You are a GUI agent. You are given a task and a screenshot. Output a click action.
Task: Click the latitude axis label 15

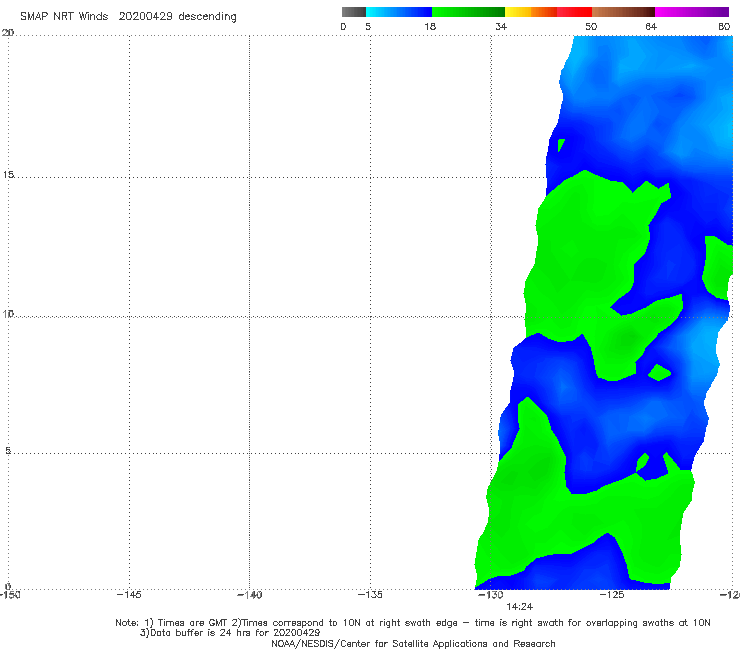[x=8, y=175]
